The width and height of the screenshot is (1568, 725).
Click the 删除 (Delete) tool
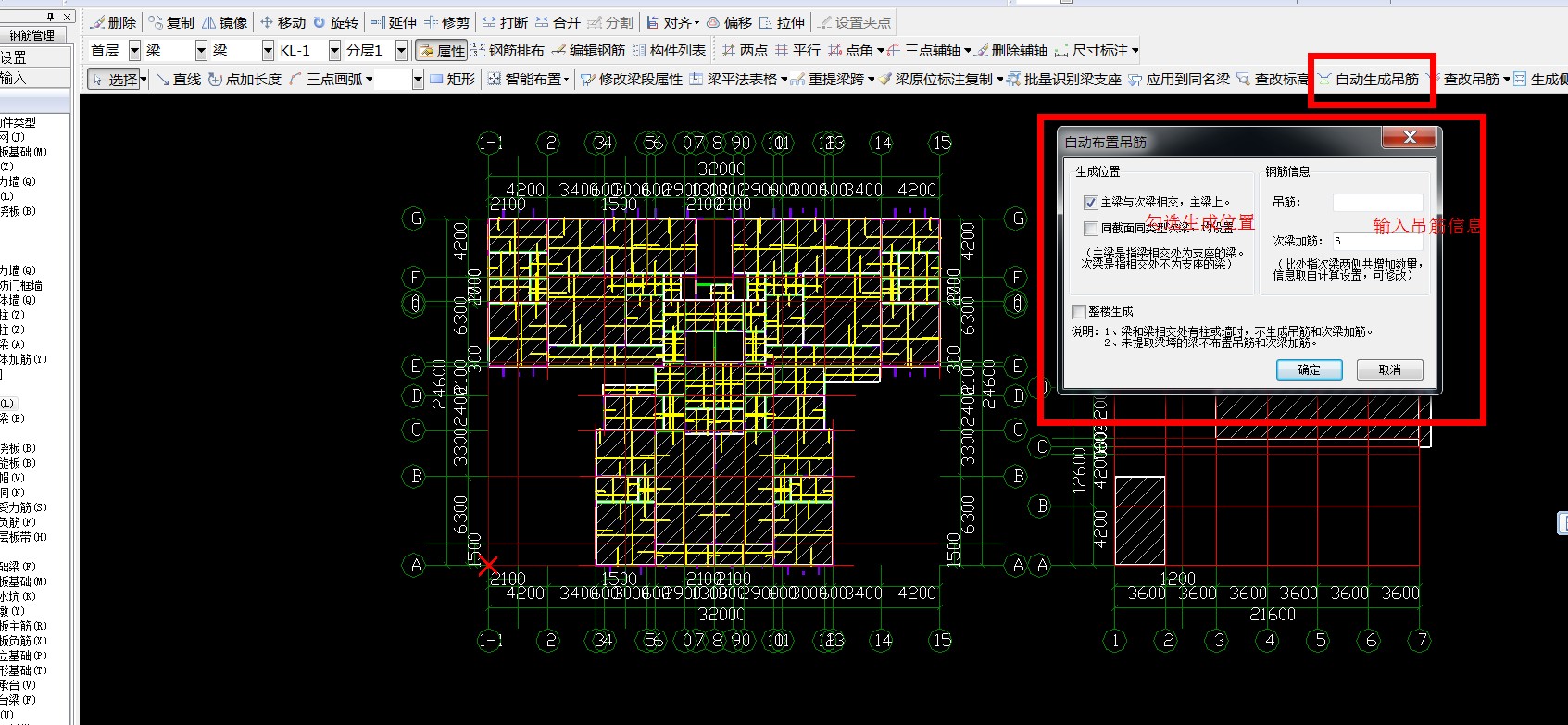coord(113,22)
